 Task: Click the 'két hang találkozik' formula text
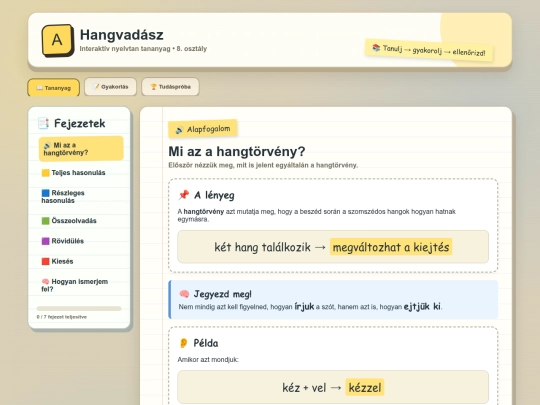[x=262, y=247]
